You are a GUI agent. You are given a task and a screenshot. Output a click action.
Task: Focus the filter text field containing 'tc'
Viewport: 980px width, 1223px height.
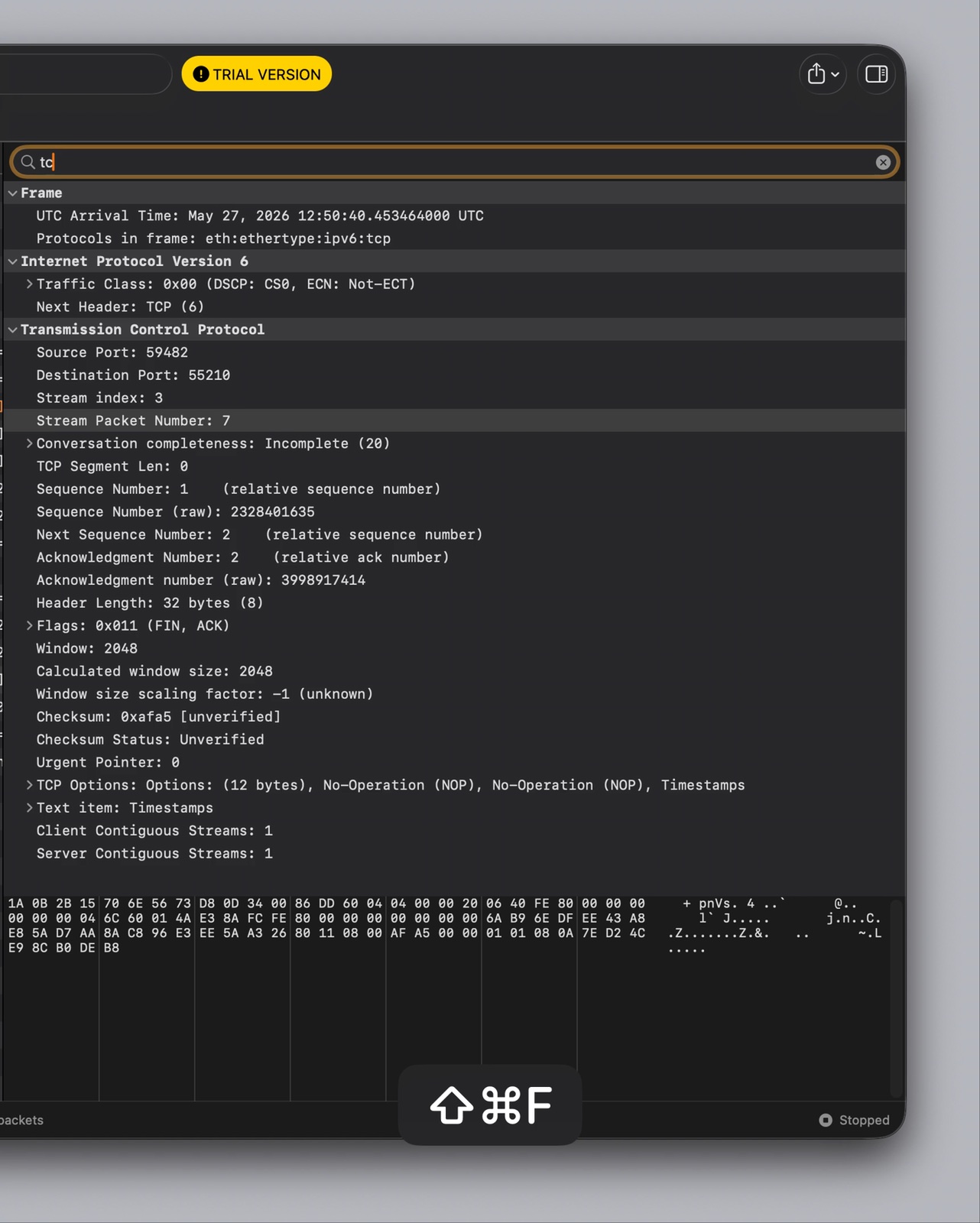pyautogui.click(x=455, y=162)
